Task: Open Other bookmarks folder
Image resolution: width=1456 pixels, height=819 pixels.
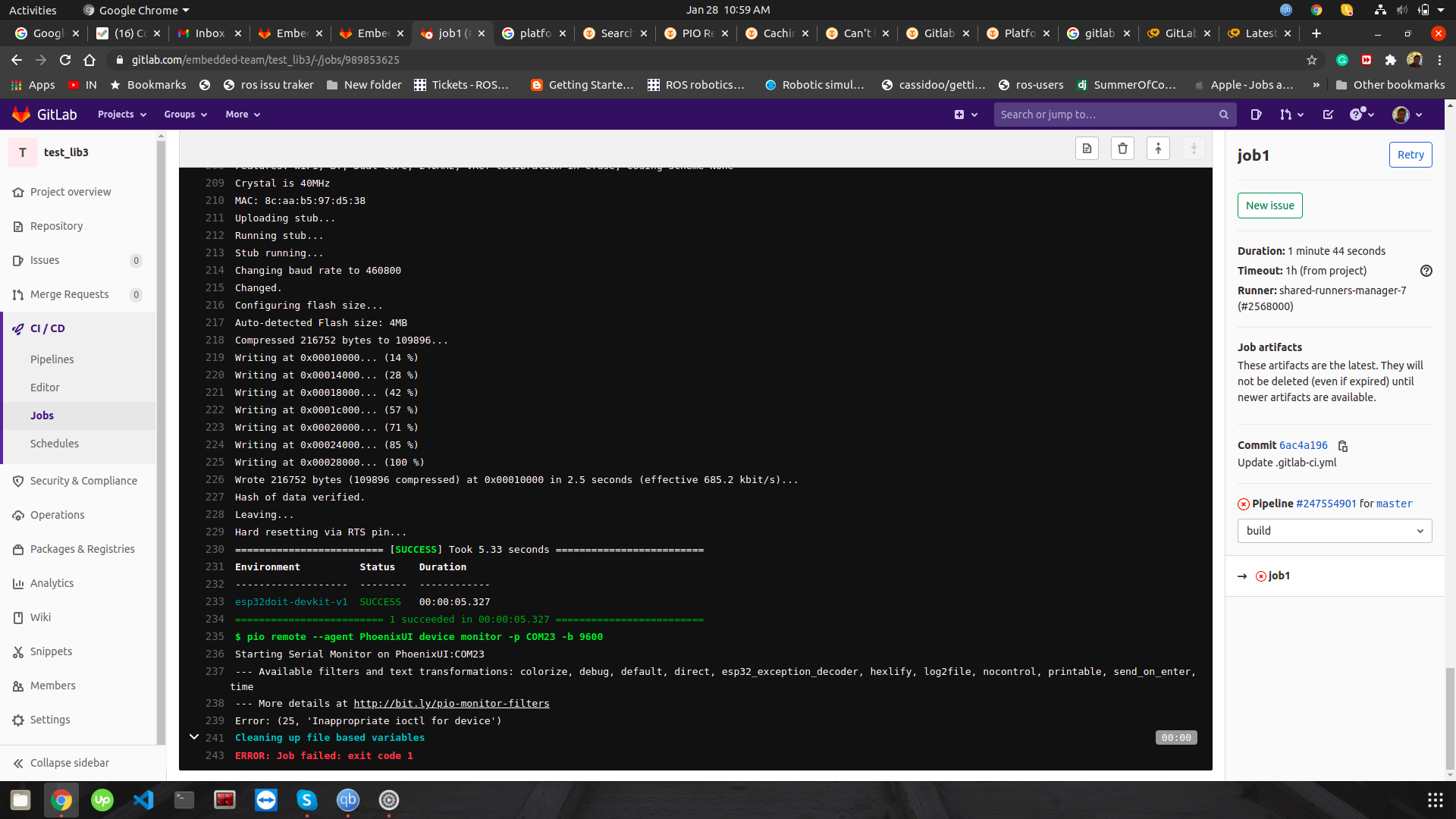Action: point(1390,85)
